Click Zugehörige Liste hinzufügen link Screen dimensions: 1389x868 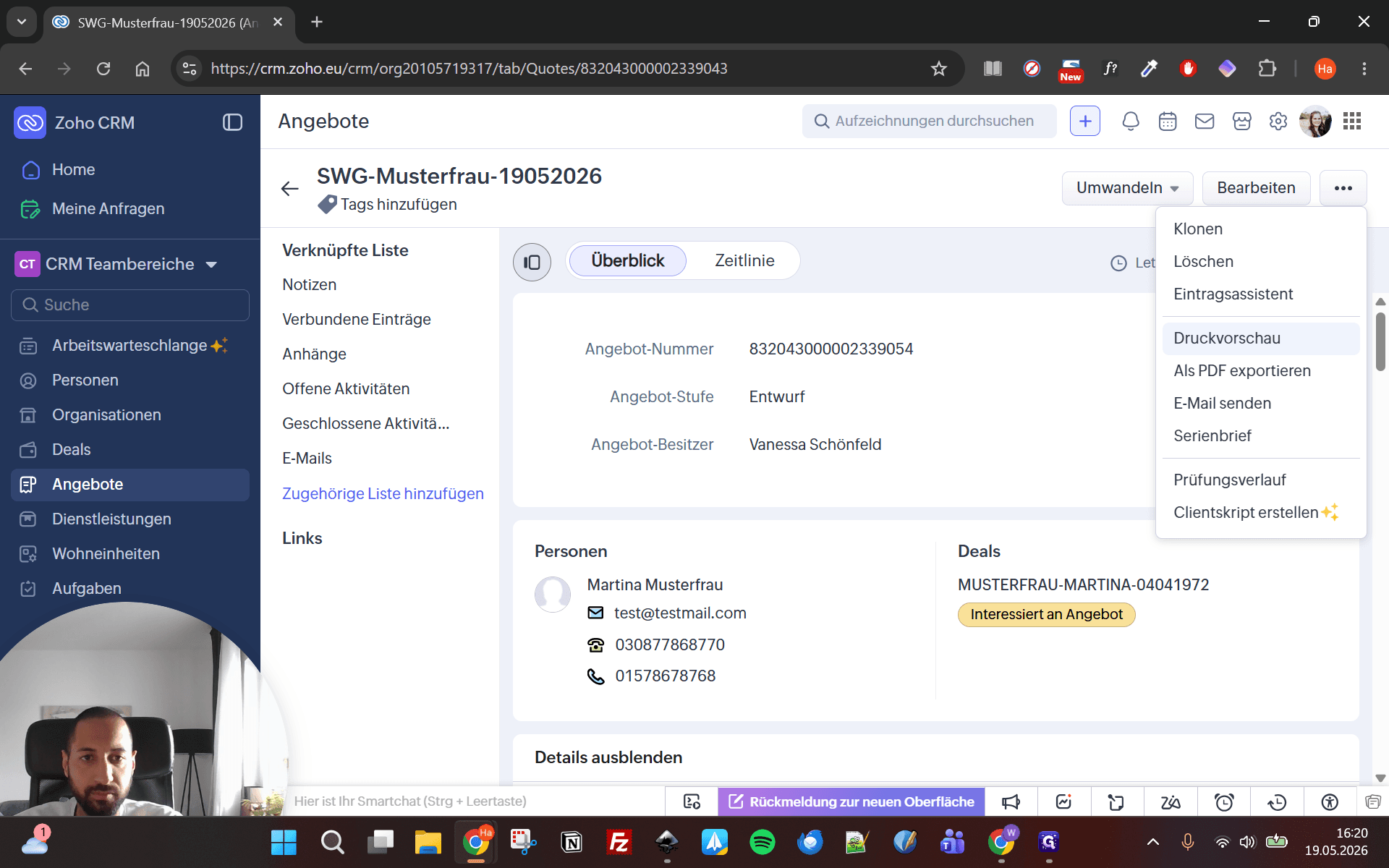coord(383,493)
